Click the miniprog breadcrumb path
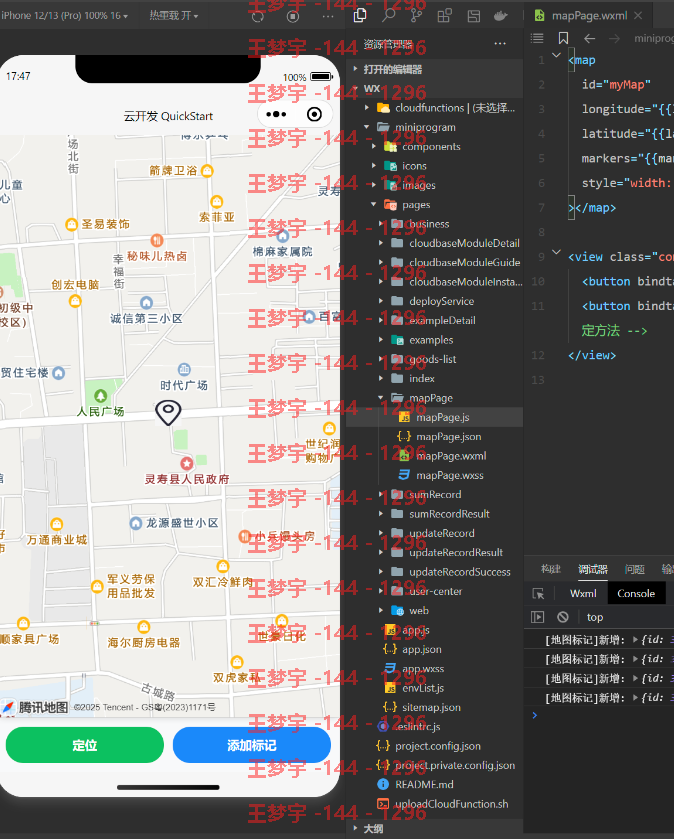The width and height of the screenshot is (674, 839). coord(654,39)
